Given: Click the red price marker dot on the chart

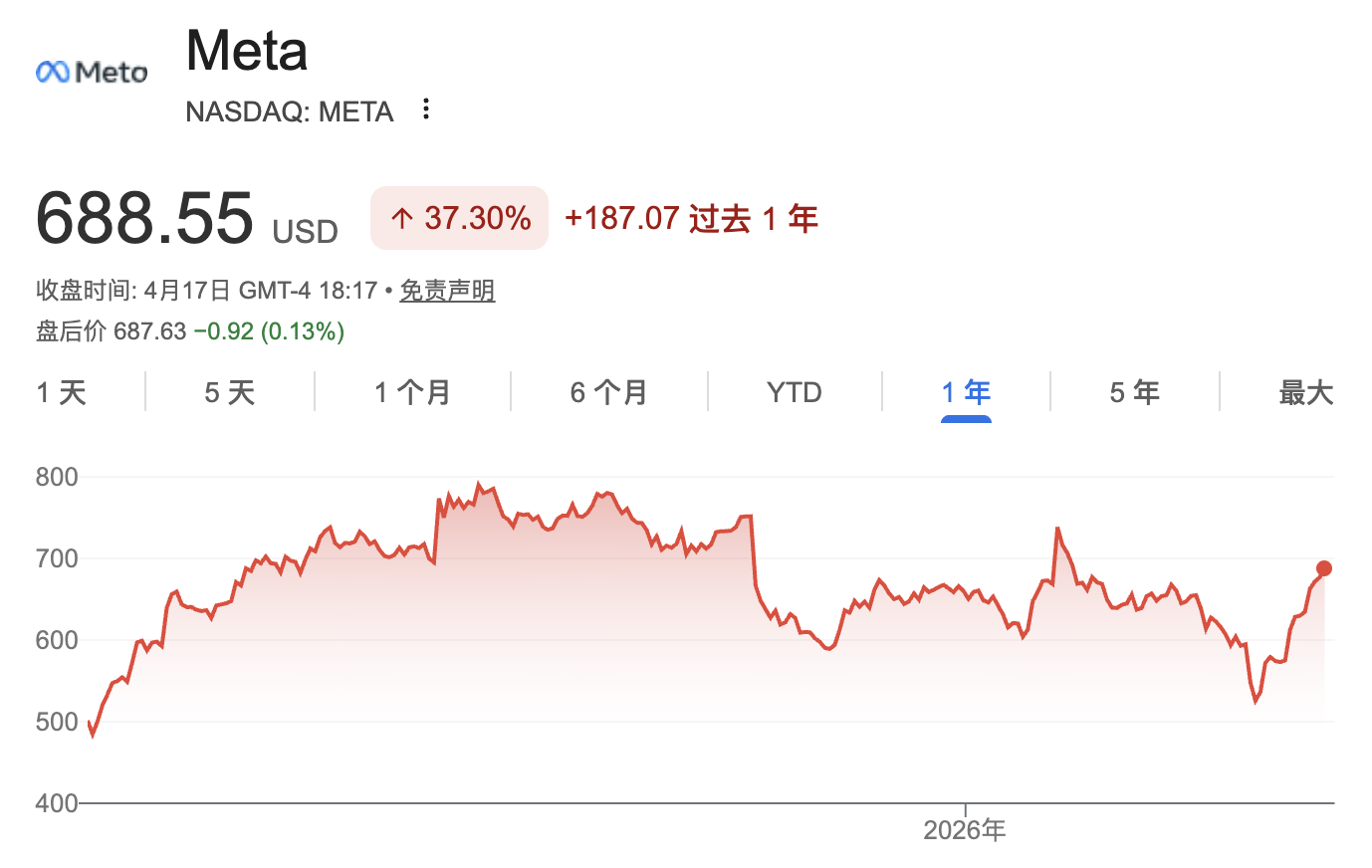Looking at the screenshot, I should (x=1324, y=568).
